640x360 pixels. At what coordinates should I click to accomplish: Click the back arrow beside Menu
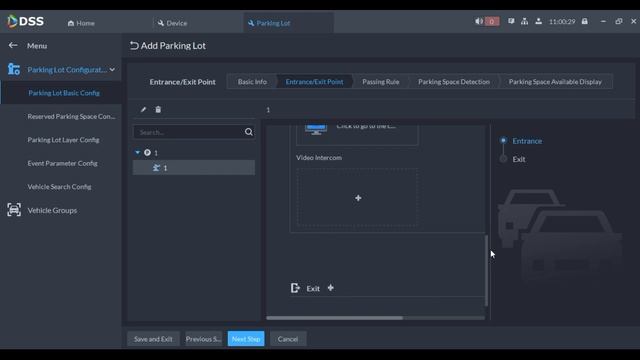[13, 45]
